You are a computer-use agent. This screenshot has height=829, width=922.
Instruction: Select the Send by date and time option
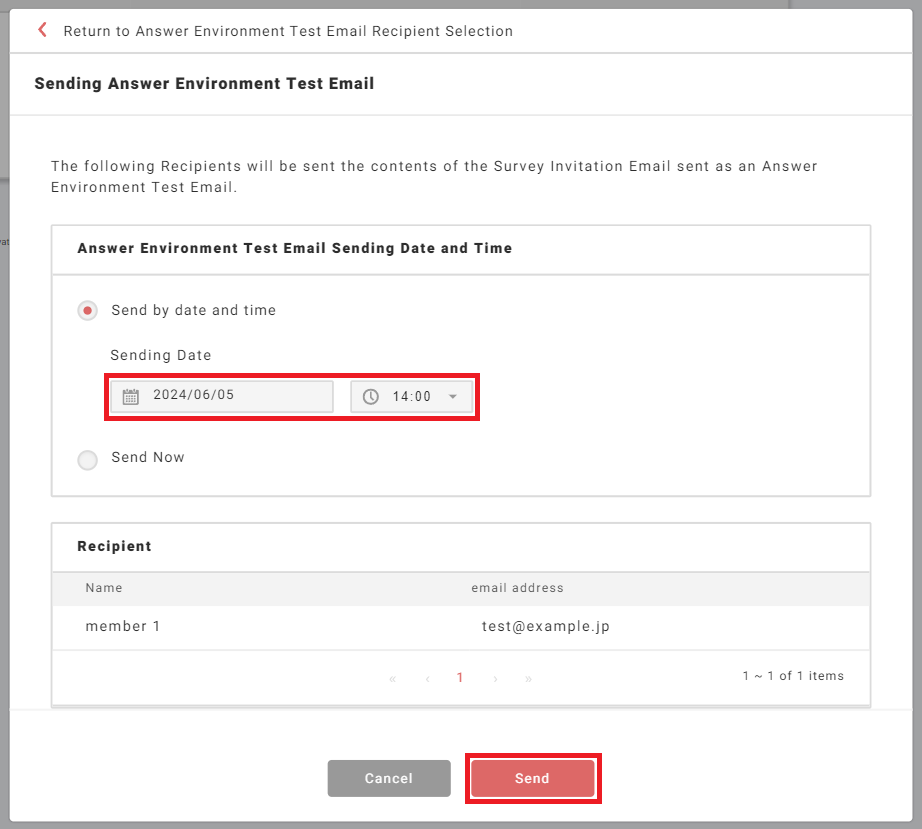88,311
